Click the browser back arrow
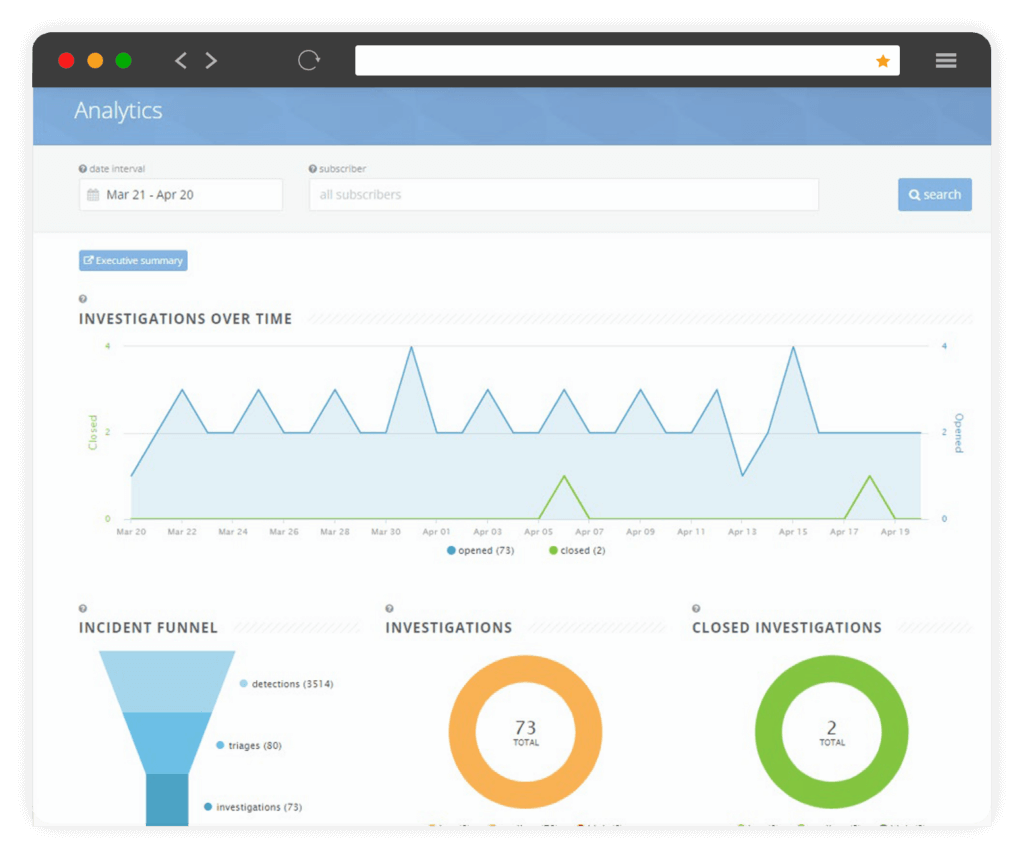 coord(181,61)
